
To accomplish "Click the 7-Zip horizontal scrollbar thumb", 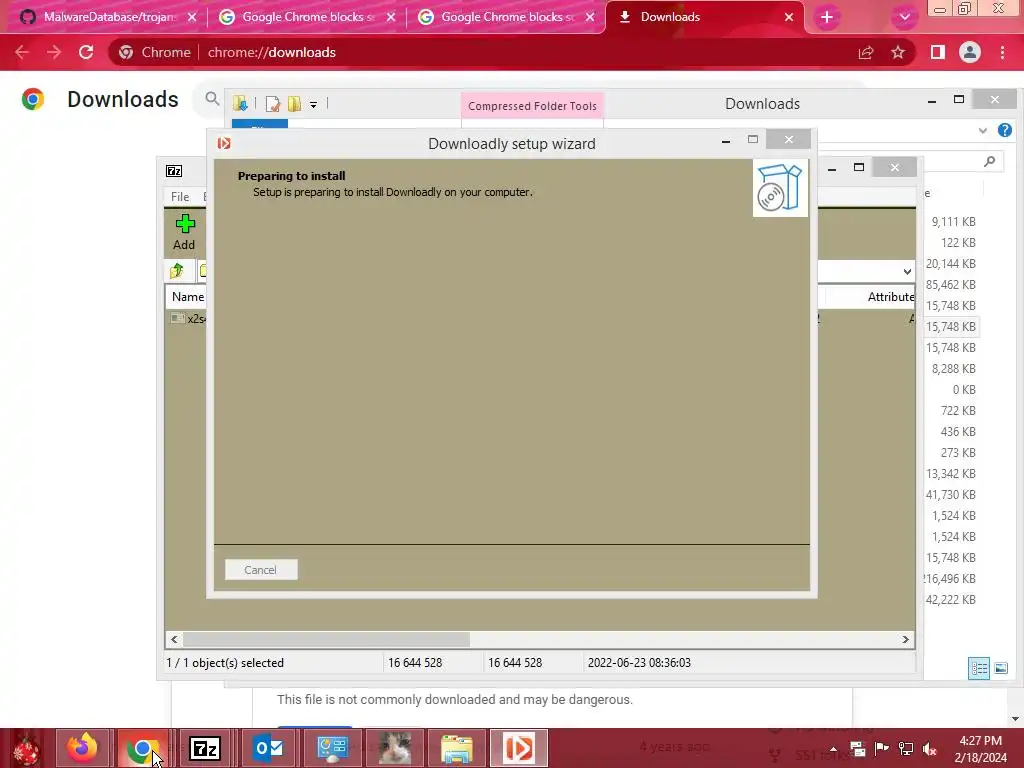I will (x=325, y=639).
